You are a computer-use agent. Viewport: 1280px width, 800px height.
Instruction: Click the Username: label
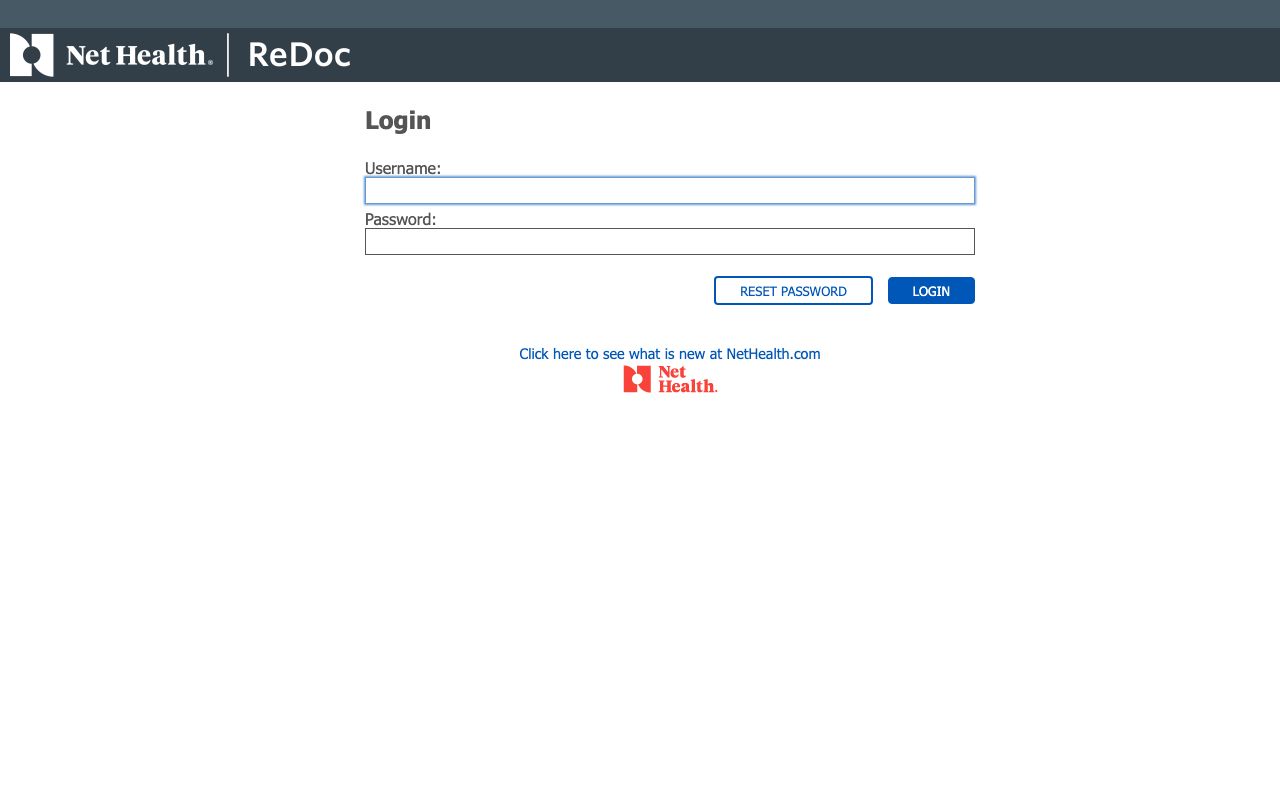point(403,168)
